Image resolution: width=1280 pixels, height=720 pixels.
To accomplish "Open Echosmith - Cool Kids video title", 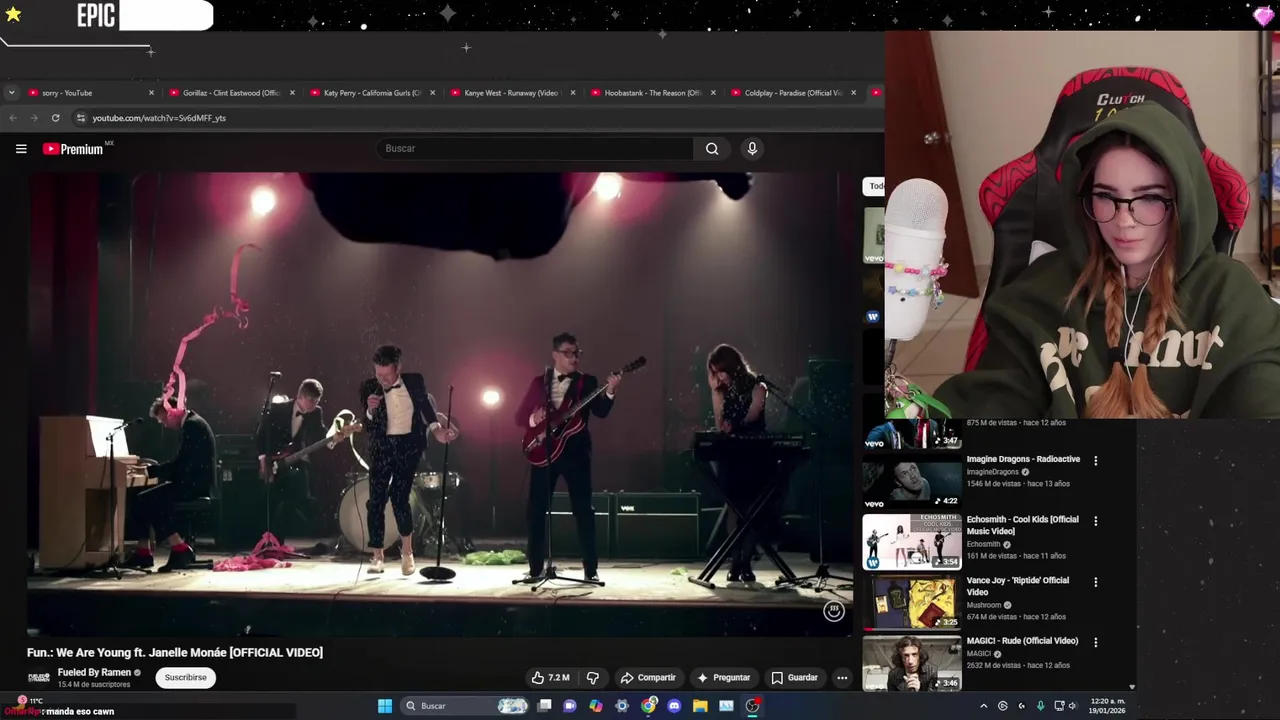I will click(x=1022, y=525).
